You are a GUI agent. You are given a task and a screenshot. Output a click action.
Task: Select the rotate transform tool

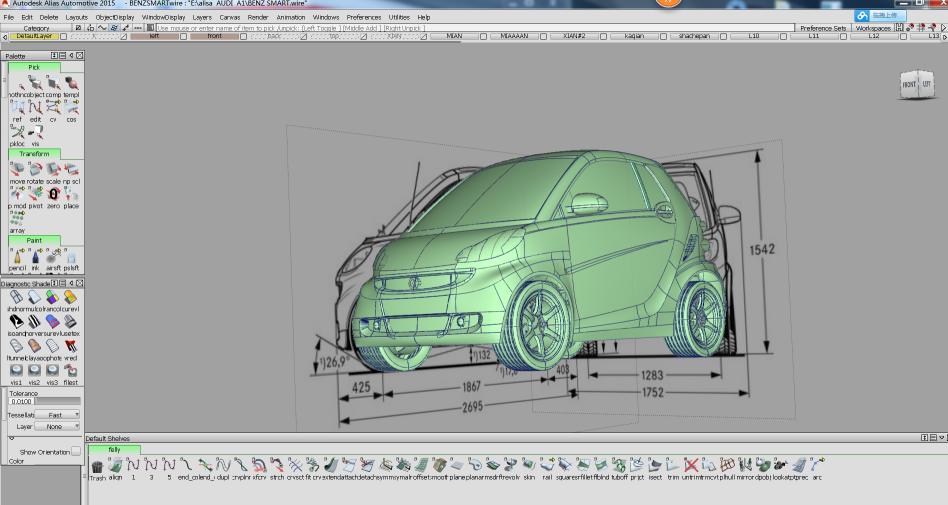pyautogui.click(x=35, y=169)
